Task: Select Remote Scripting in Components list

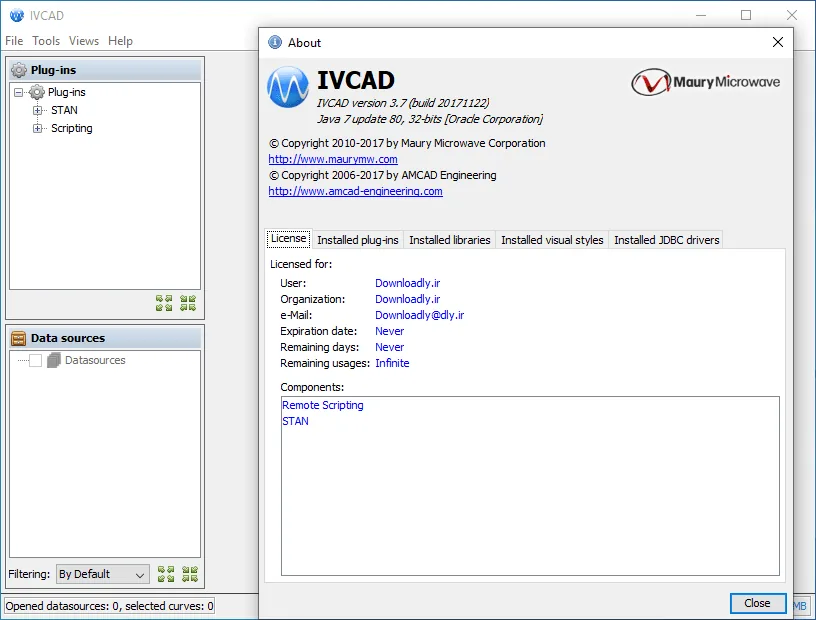Action: tap(323, 405)
